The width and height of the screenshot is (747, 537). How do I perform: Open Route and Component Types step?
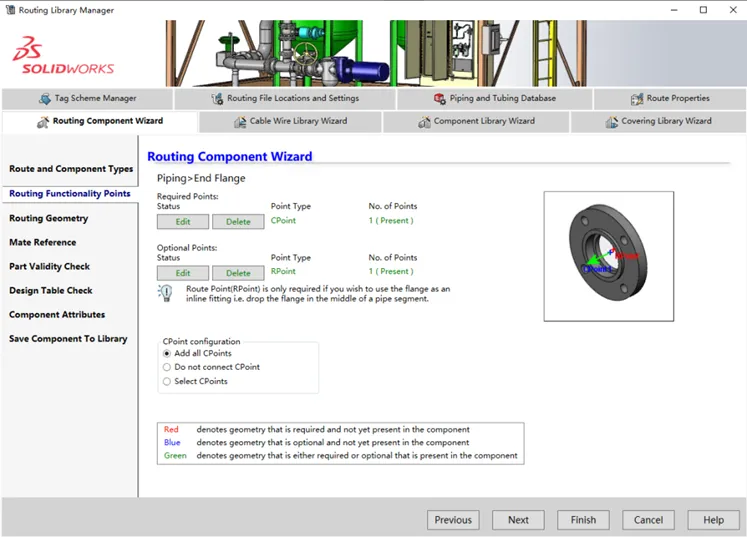pyautogui.click(x=71, y=169)
